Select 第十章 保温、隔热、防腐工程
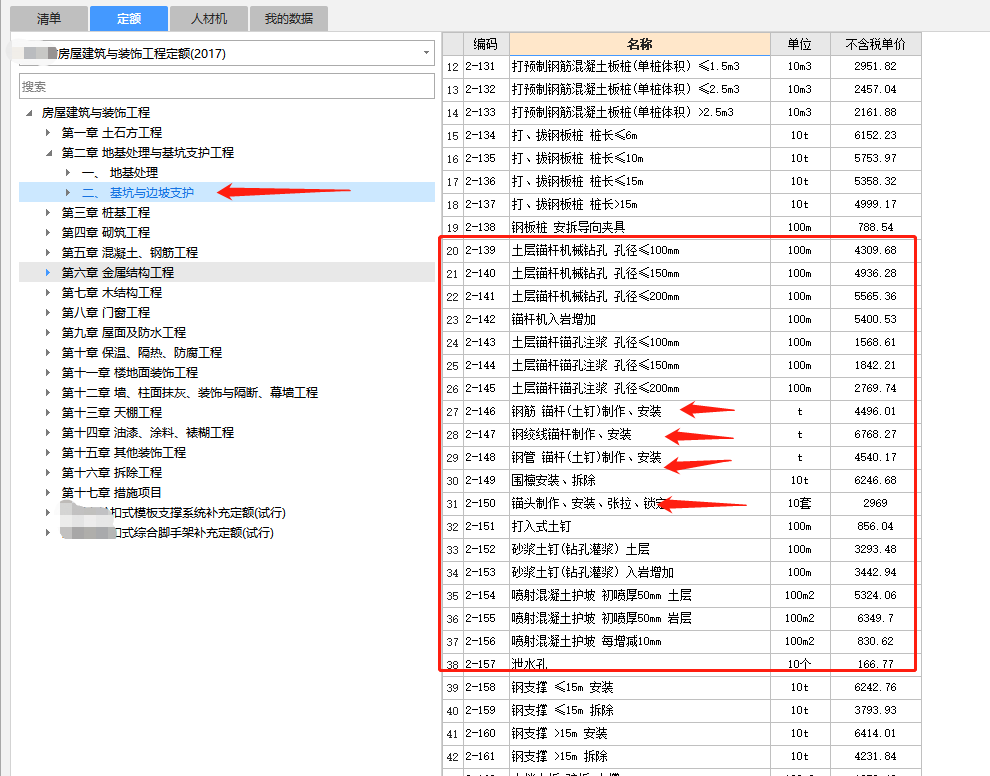 coord(141,353)
